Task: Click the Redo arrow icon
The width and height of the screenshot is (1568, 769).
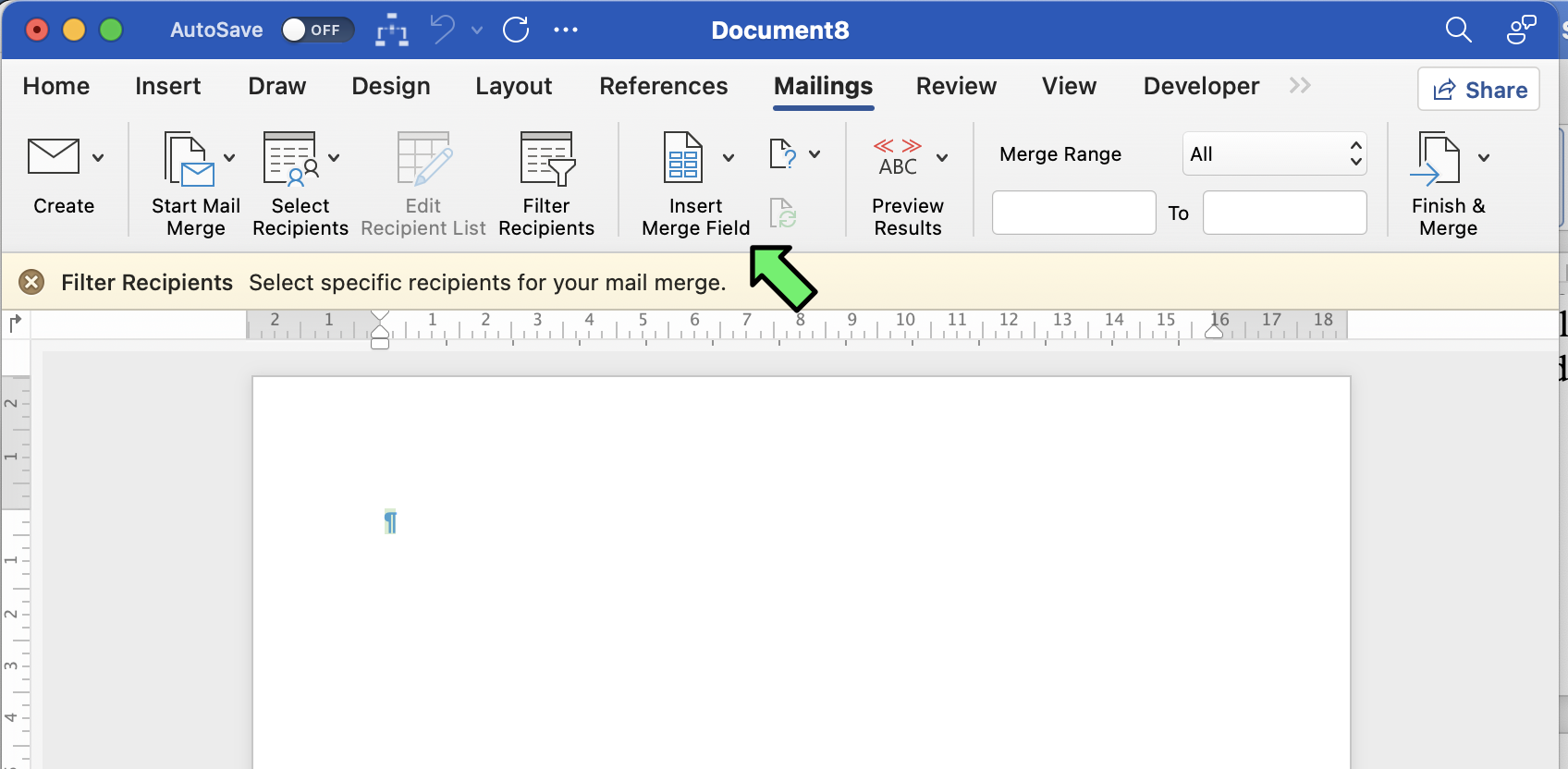Action: click(x=516, y=30)
